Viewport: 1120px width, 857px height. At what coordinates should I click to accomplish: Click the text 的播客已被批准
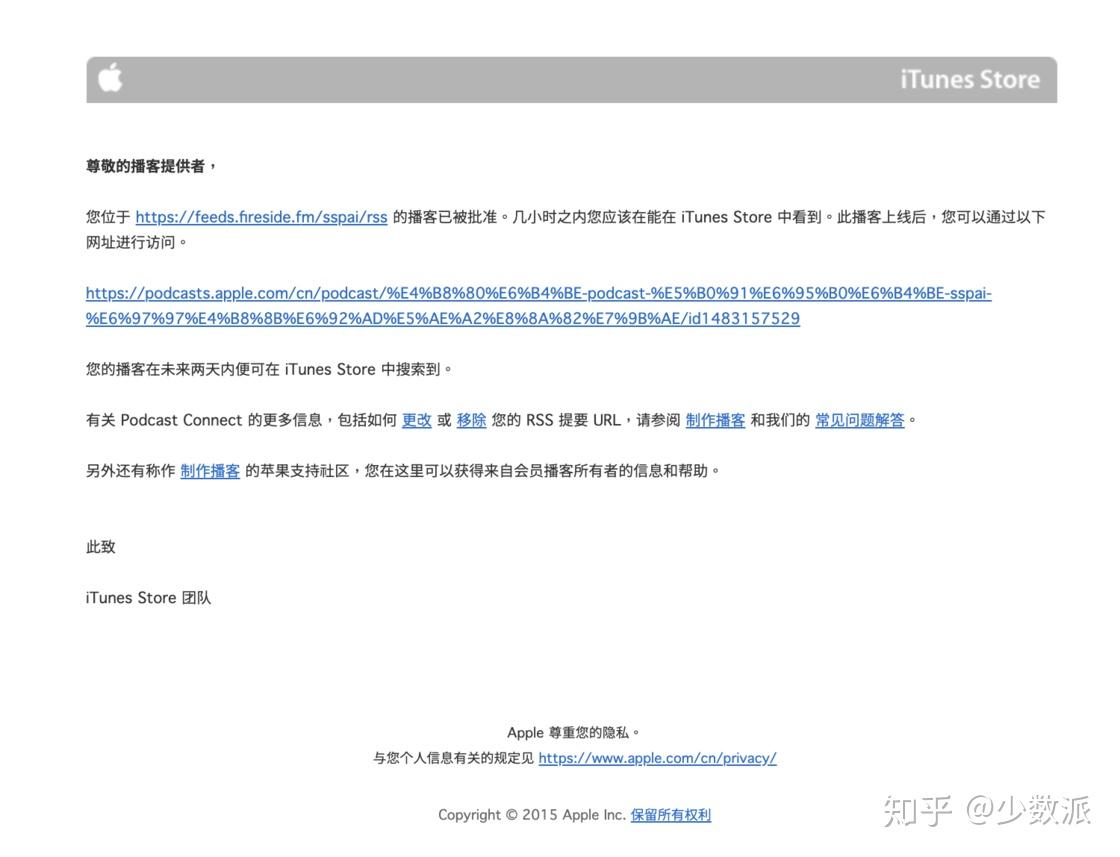point(445,217)
